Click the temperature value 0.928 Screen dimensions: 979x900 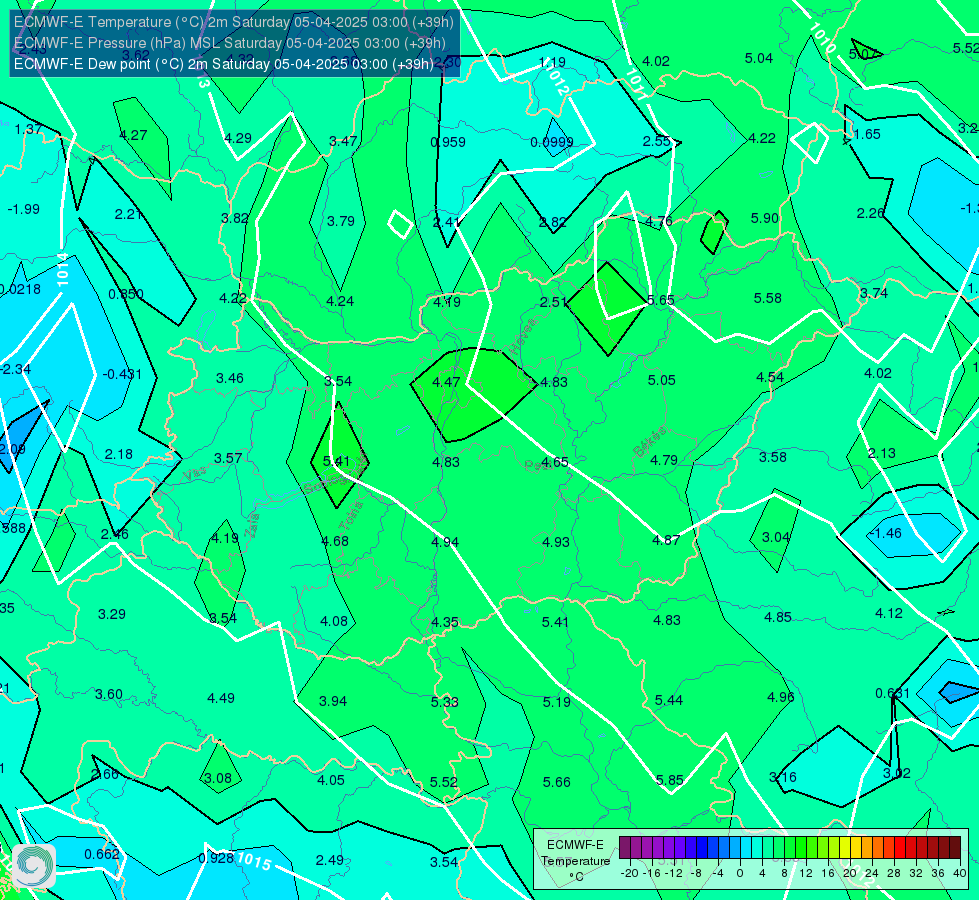(217, 858)
